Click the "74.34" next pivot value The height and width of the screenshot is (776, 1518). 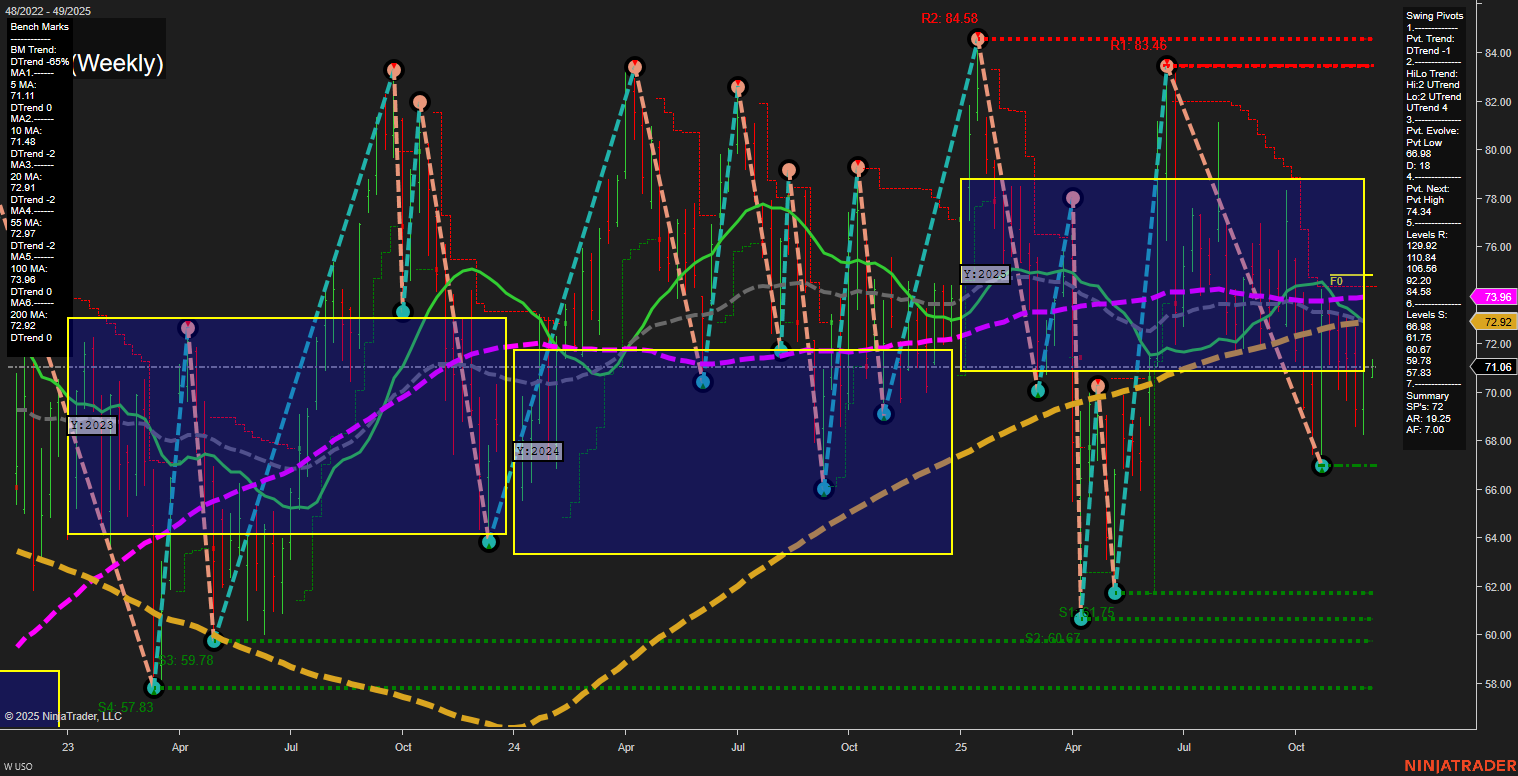pyautogui.click(x=1419, y=212)
